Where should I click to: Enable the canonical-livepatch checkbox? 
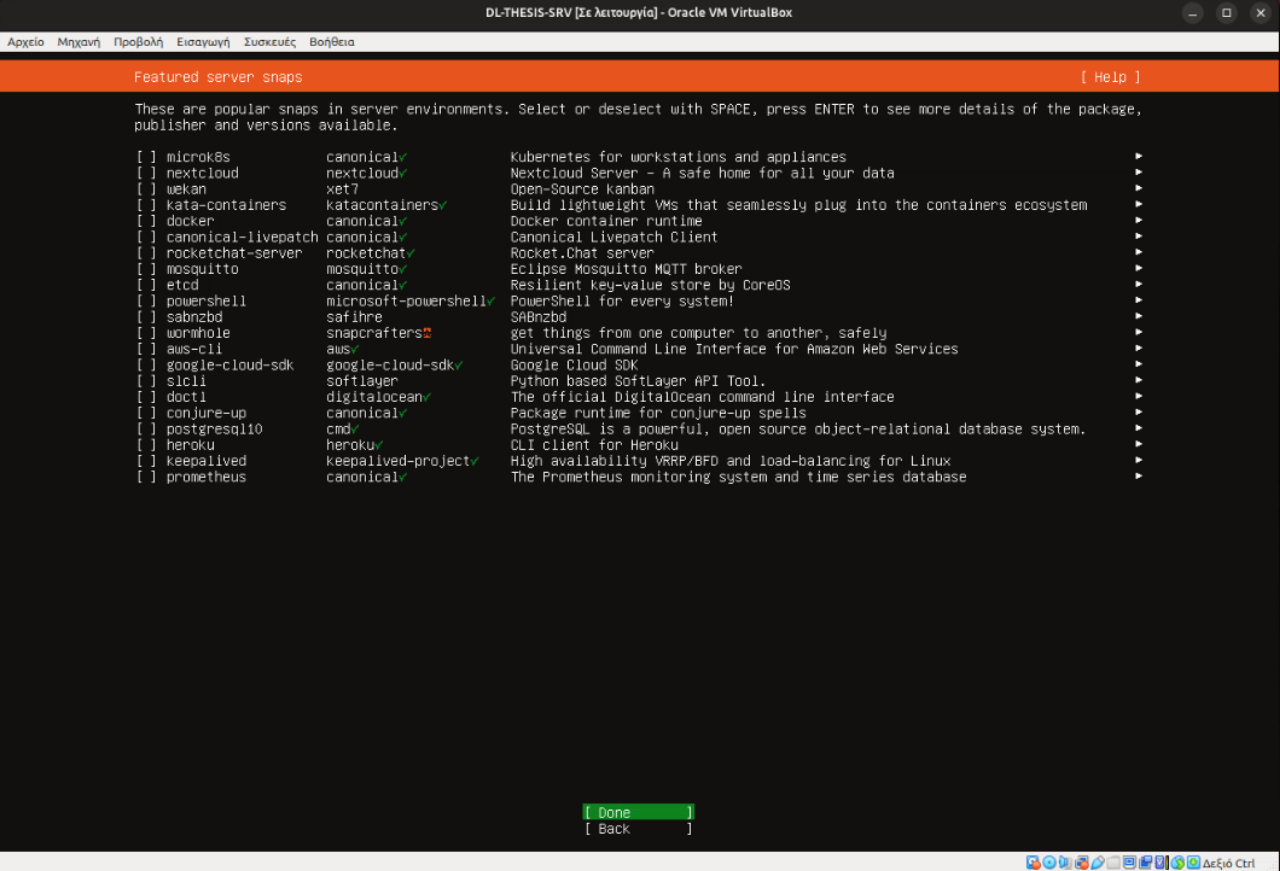coord(146,237)
